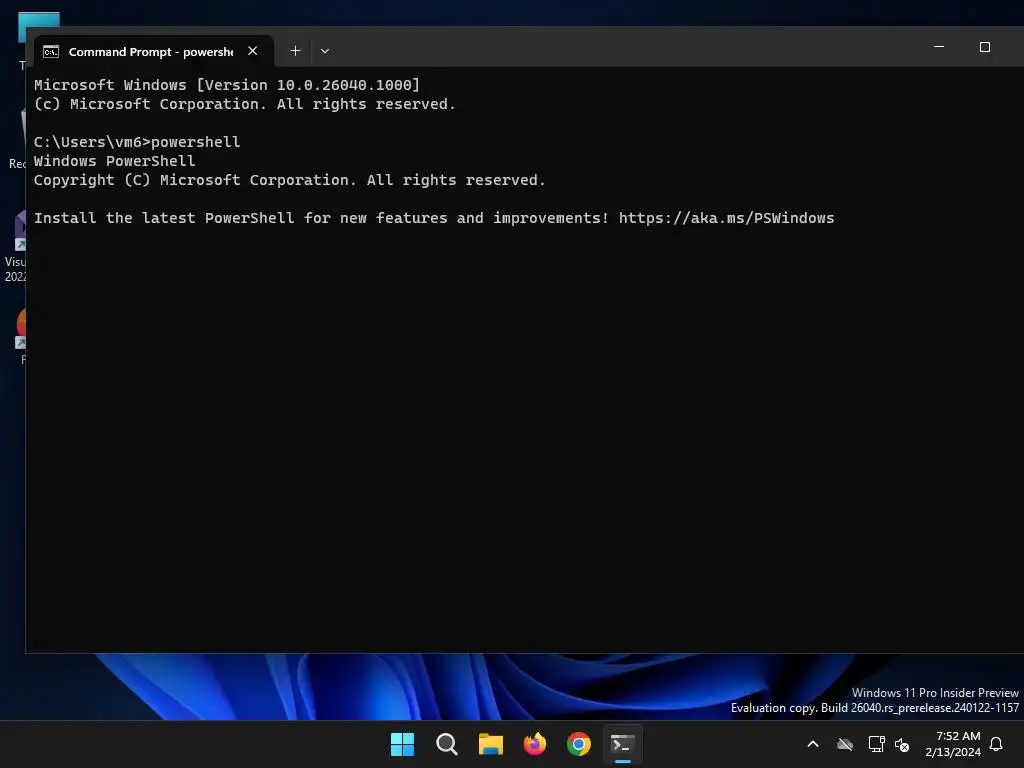Image resolution: width=1024 pixels, height=768 pixels.
Task: Open taskbar Search
Action: tap(447, 744)
